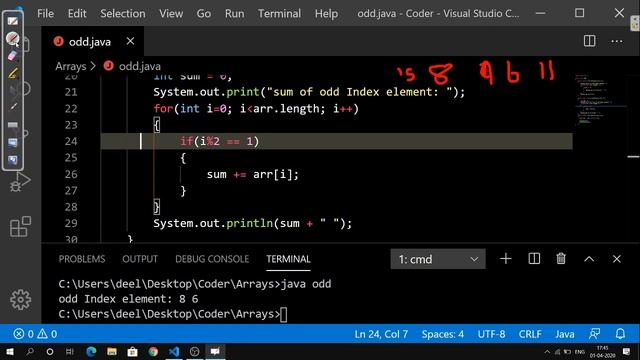
Task: Click UTF-8 encoding in status bar
Action: click(491, 334)
